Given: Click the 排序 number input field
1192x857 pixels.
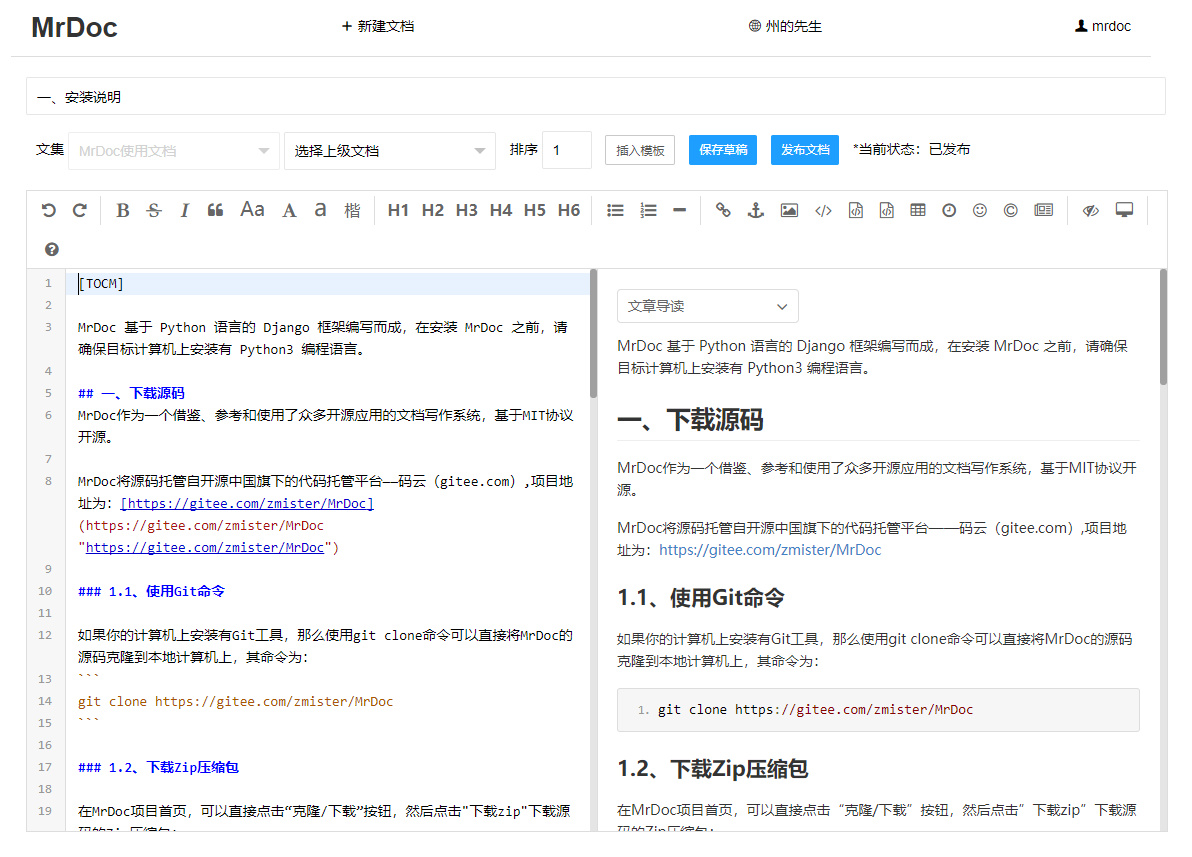Looking at the screenshot, I should click(566, 150).
